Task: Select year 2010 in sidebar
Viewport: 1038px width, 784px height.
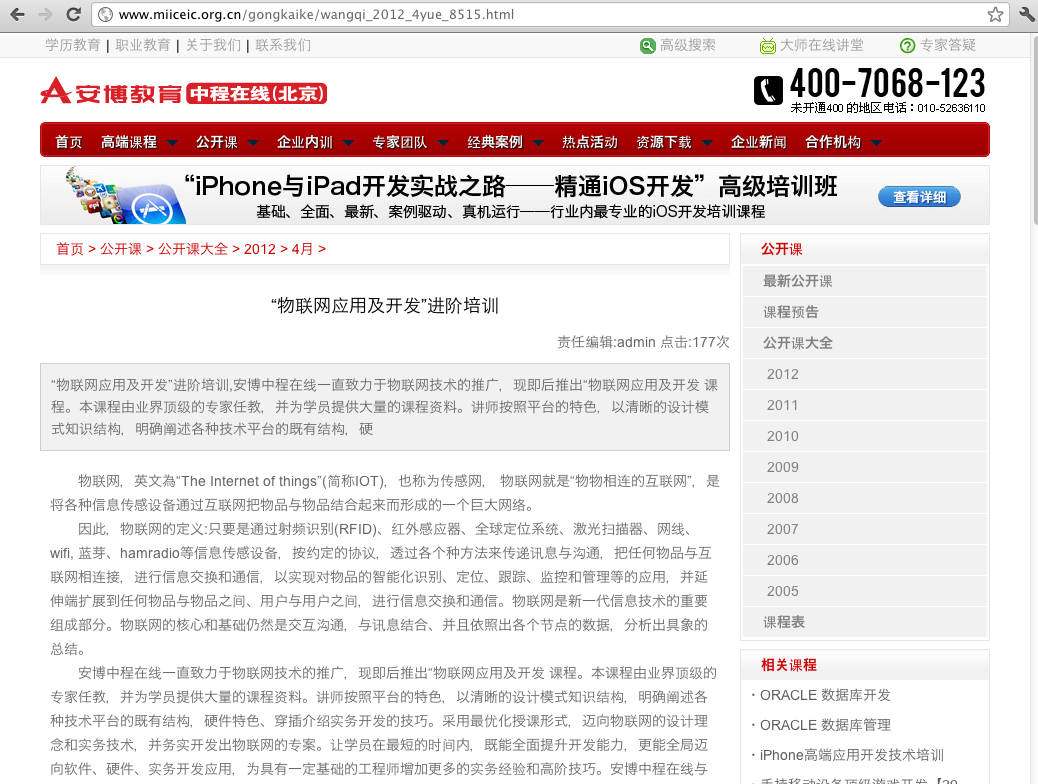Action: pyautogui.click(x=782, y=436)
